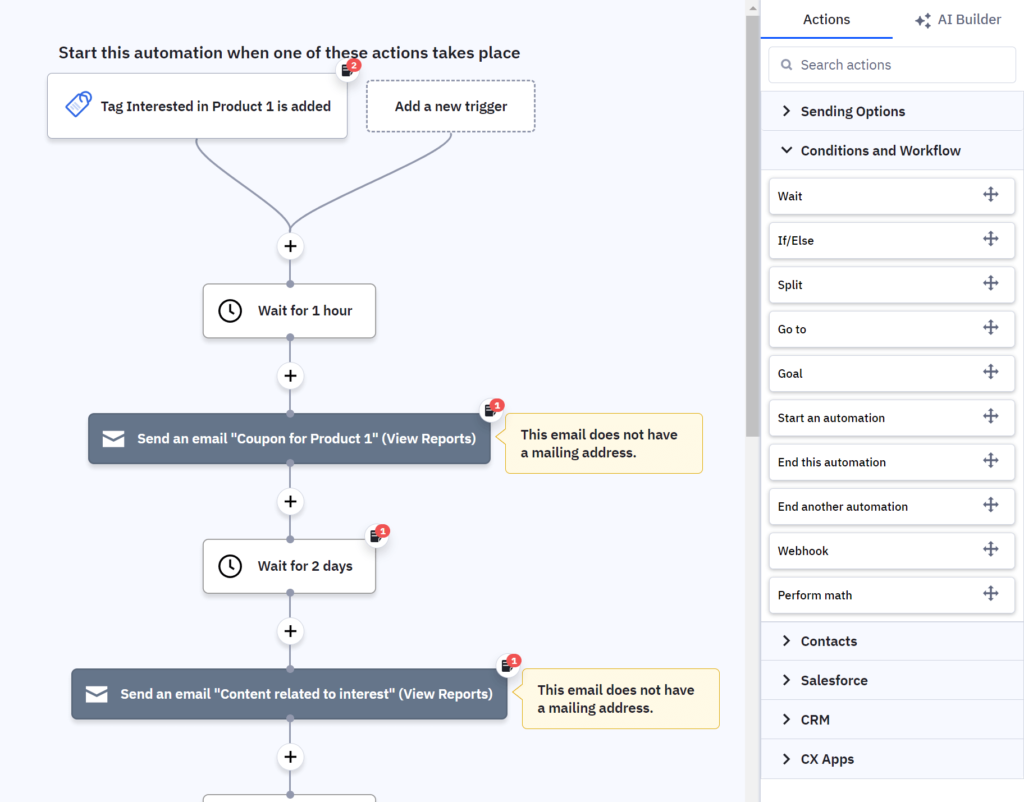
Task: Expand the Salesforce actions section
Action: click(833, 680)
